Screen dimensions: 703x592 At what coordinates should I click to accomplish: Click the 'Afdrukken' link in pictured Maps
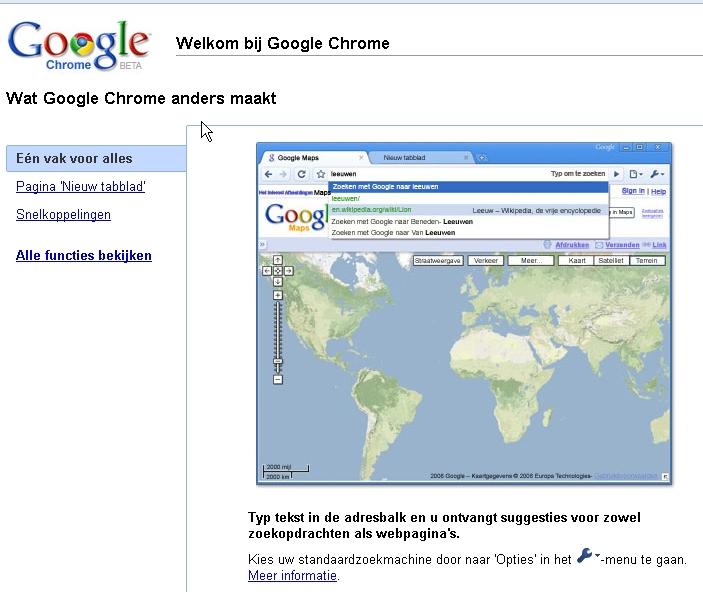tap(572, 245)
